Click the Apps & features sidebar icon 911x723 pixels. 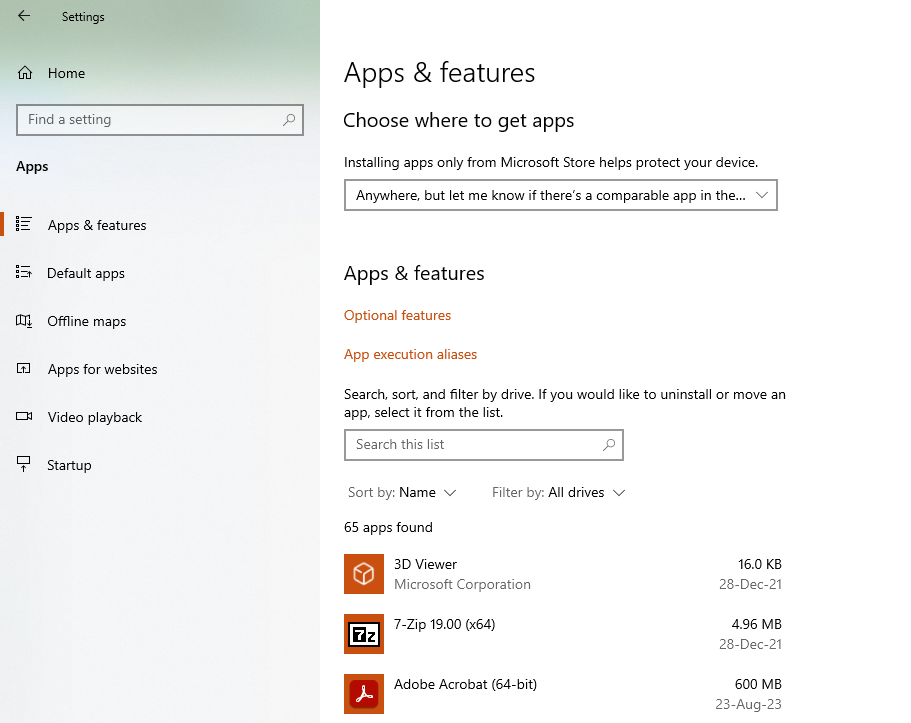pos(24,224)
